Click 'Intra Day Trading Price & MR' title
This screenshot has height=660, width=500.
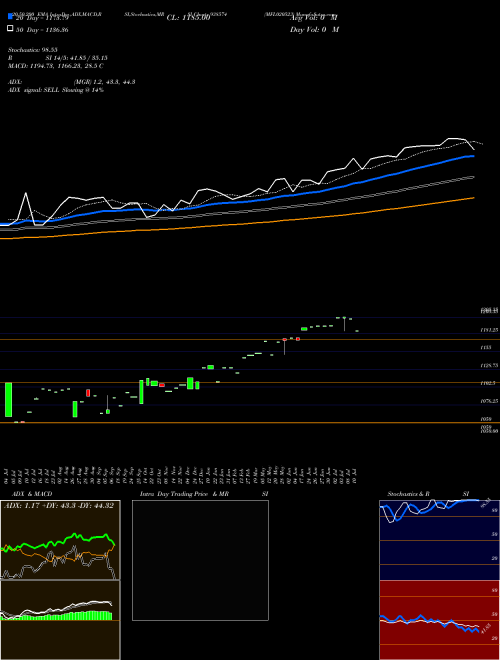coord(184,494)
